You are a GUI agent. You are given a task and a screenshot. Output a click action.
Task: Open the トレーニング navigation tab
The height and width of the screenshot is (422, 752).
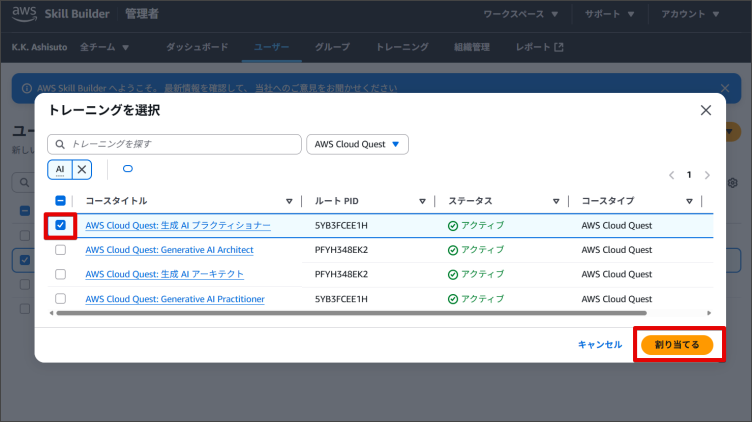[402, 47]
